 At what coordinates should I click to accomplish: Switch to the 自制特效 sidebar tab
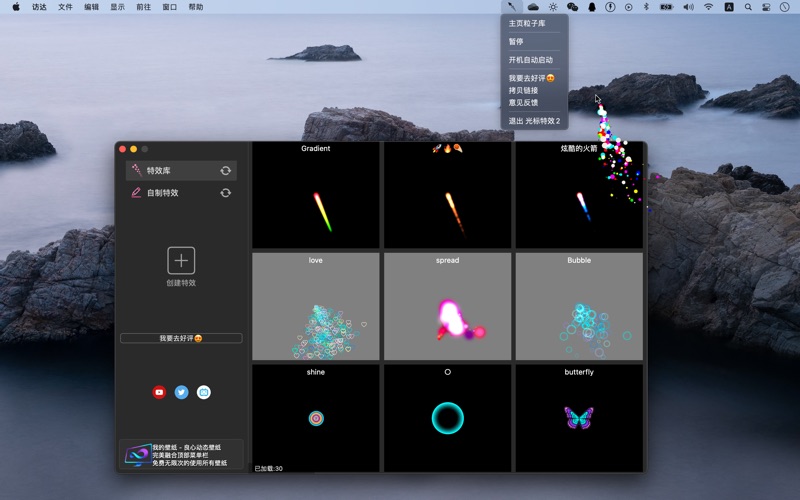click(162, 193)
